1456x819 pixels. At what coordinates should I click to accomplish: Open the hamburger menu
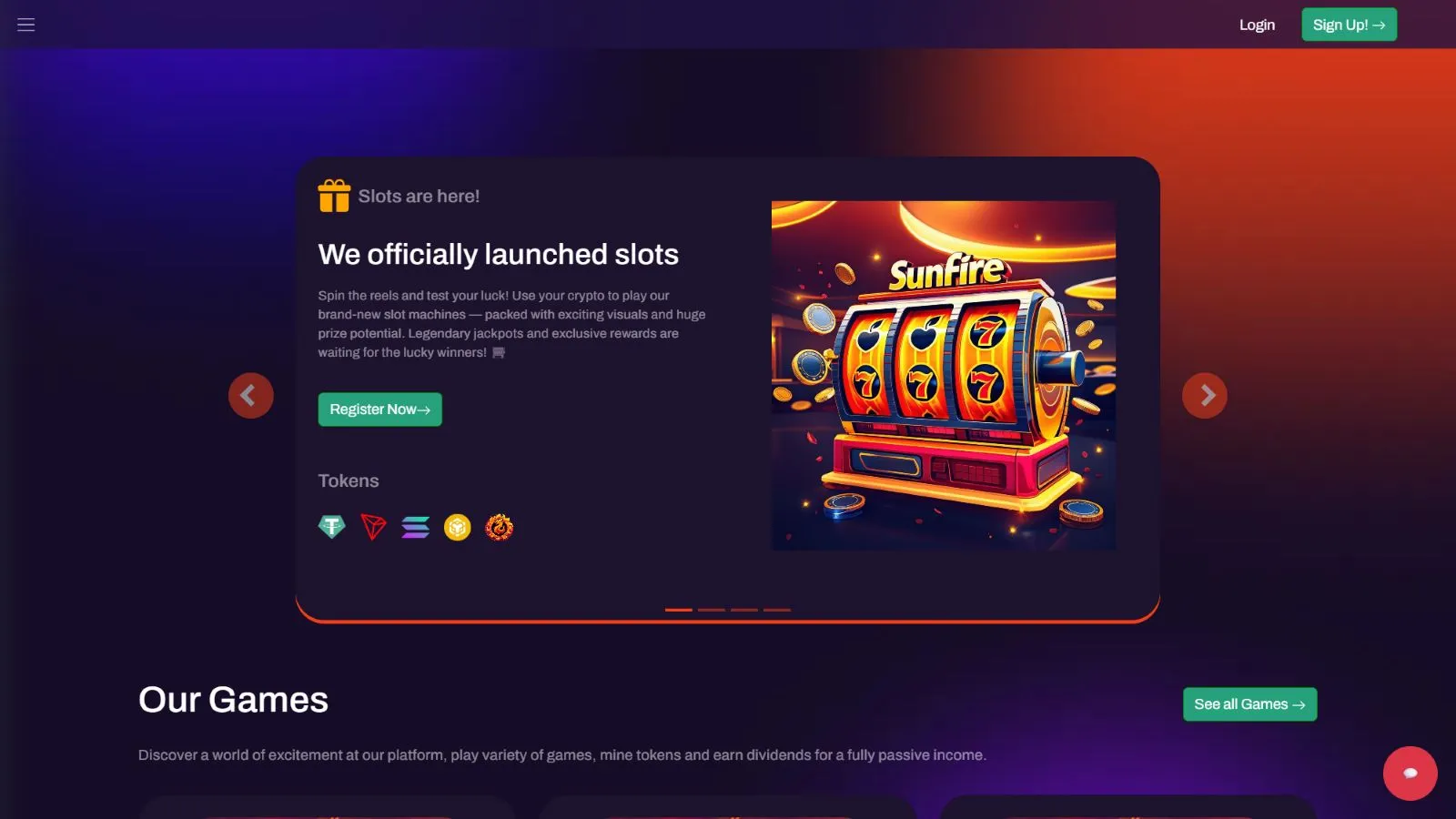point(25,25)
